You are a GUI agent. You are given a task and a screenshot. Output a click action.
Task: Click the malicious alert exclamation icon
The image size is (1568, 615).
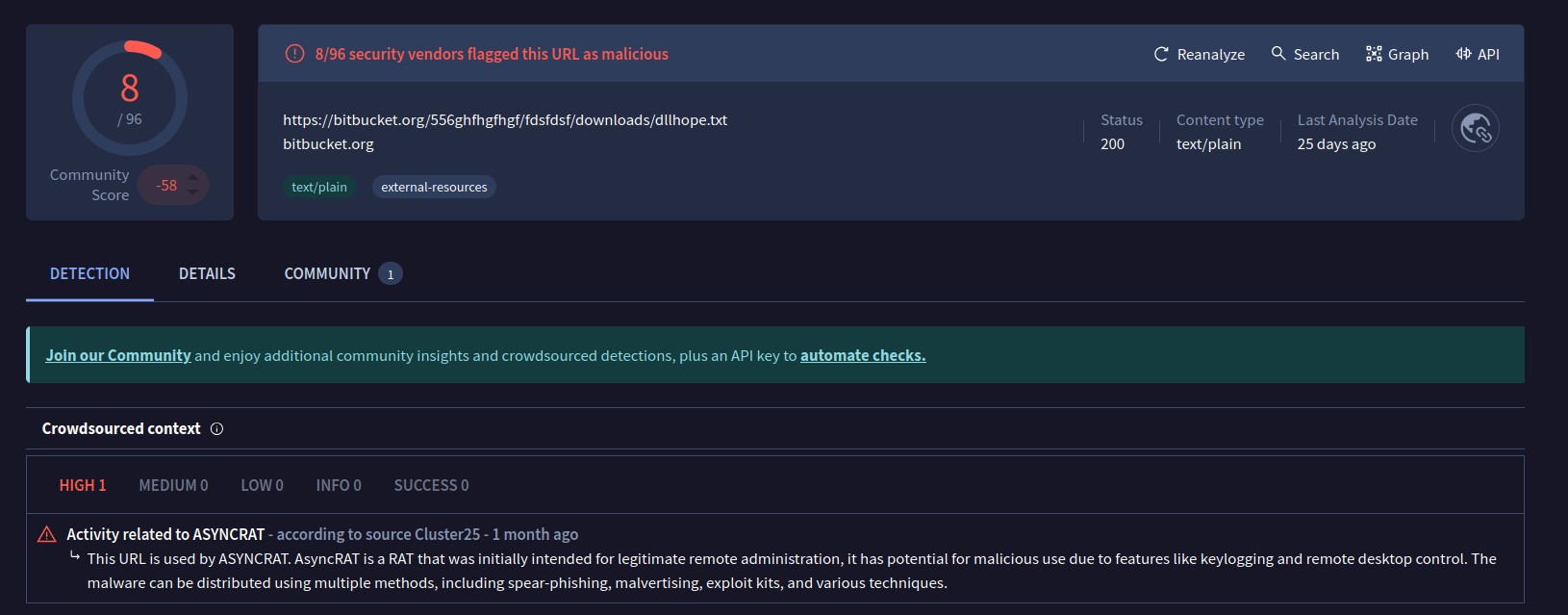click(294, 54)
